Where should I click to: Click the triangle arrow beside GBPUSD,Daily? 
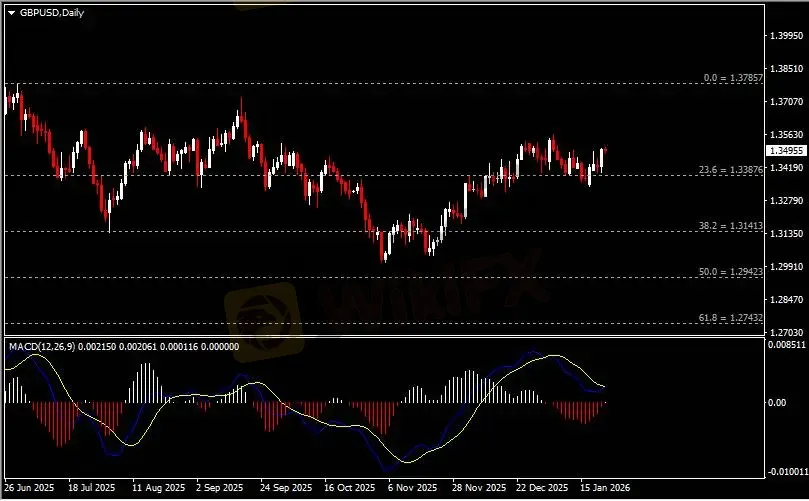pyautogui.click(x=11, y=12)
